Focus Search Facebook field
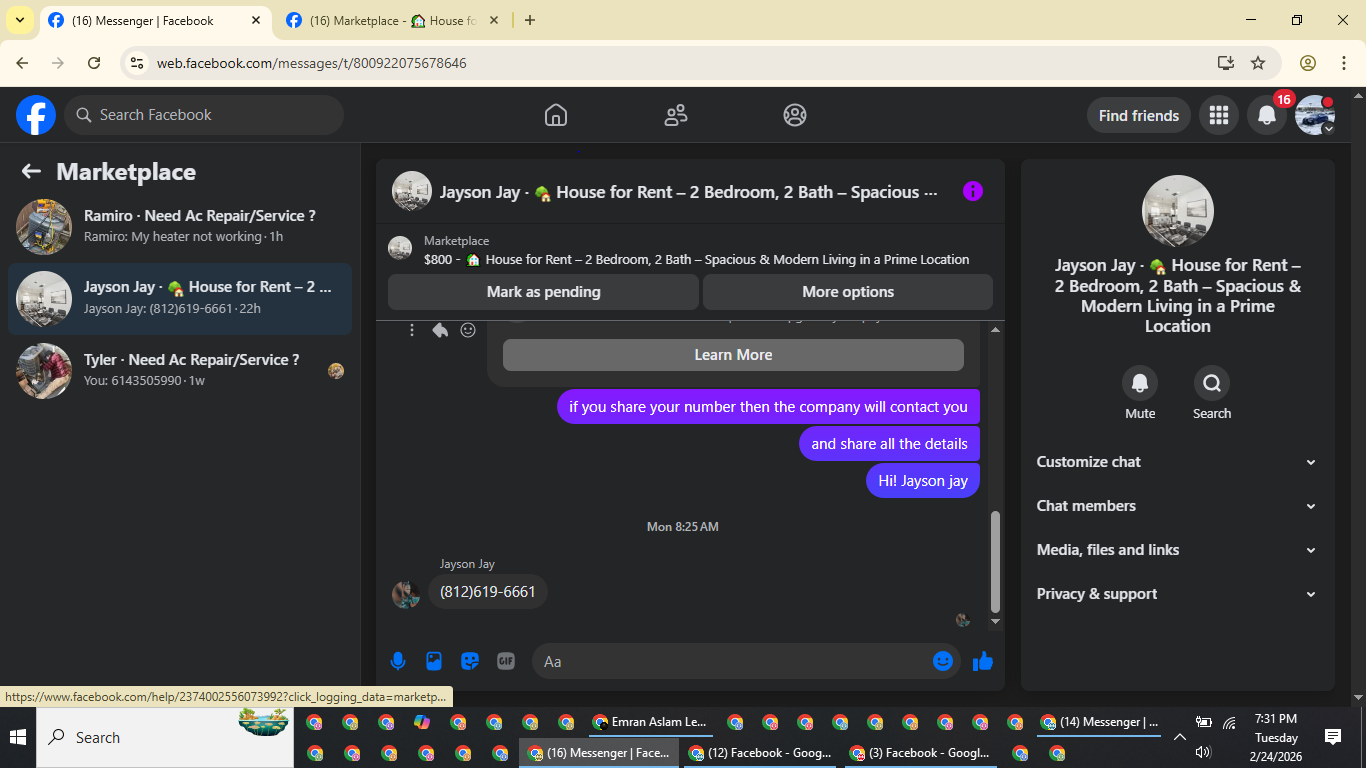Image resolution: width=1366 pixels, height=768 pixels. pyautogui.click(x=204, y=115)
